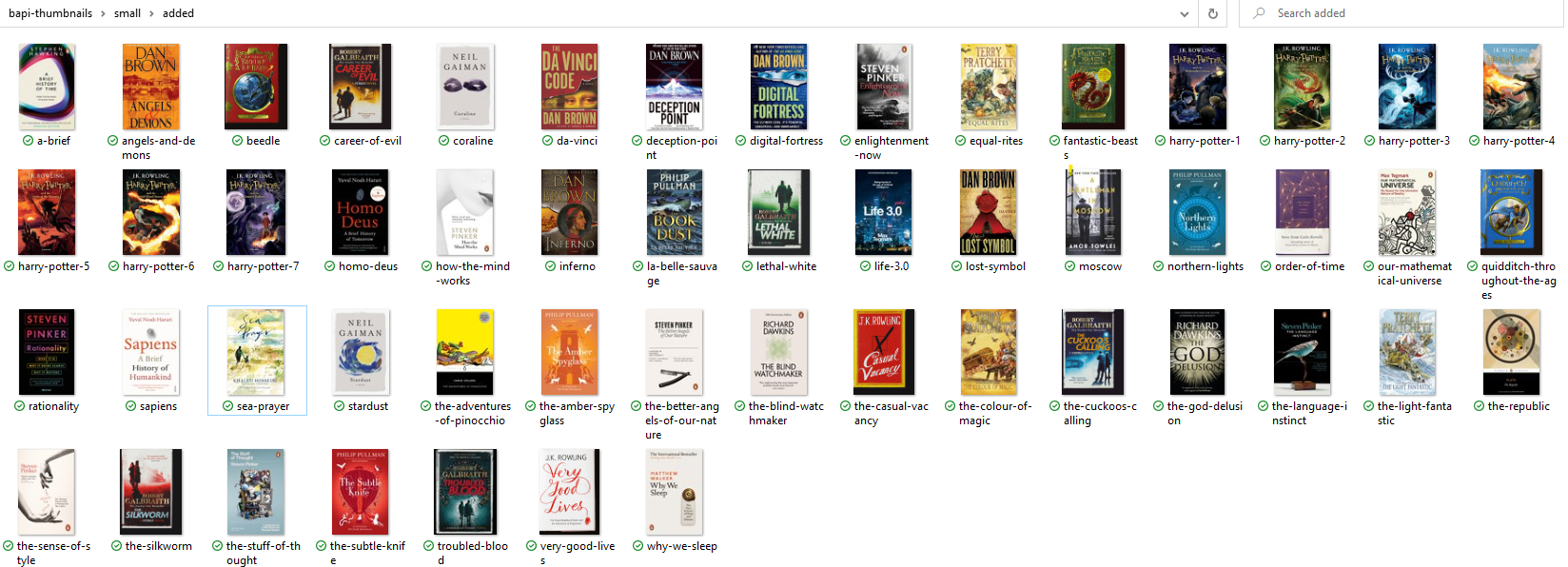Select the a-brief book cover thumbnail
1568x567 pixels.
coord(47,87)
